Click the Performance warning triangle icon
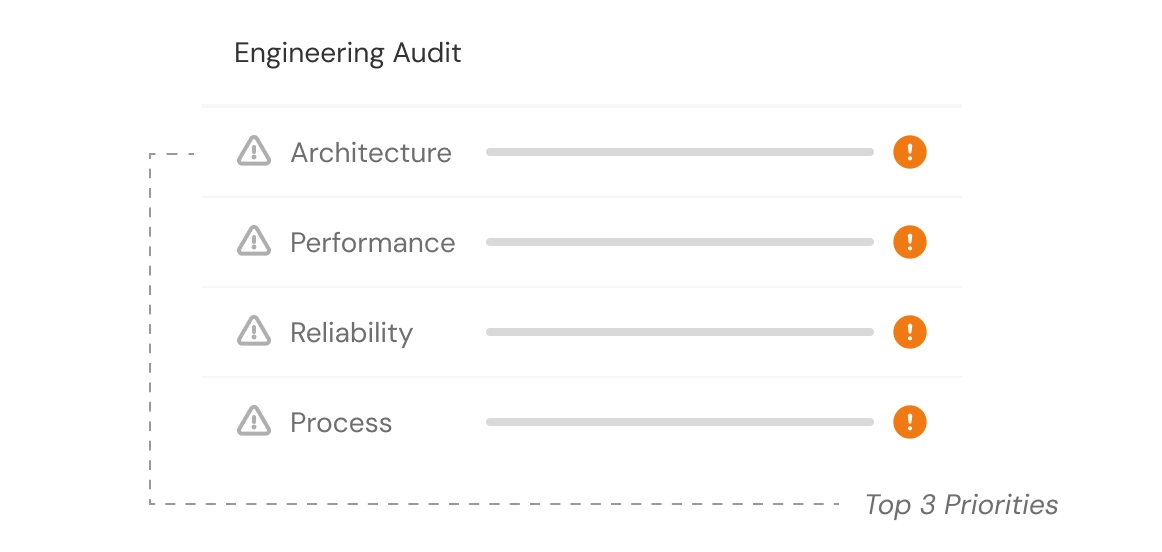1162x552 pixels. tap(254, 242)
